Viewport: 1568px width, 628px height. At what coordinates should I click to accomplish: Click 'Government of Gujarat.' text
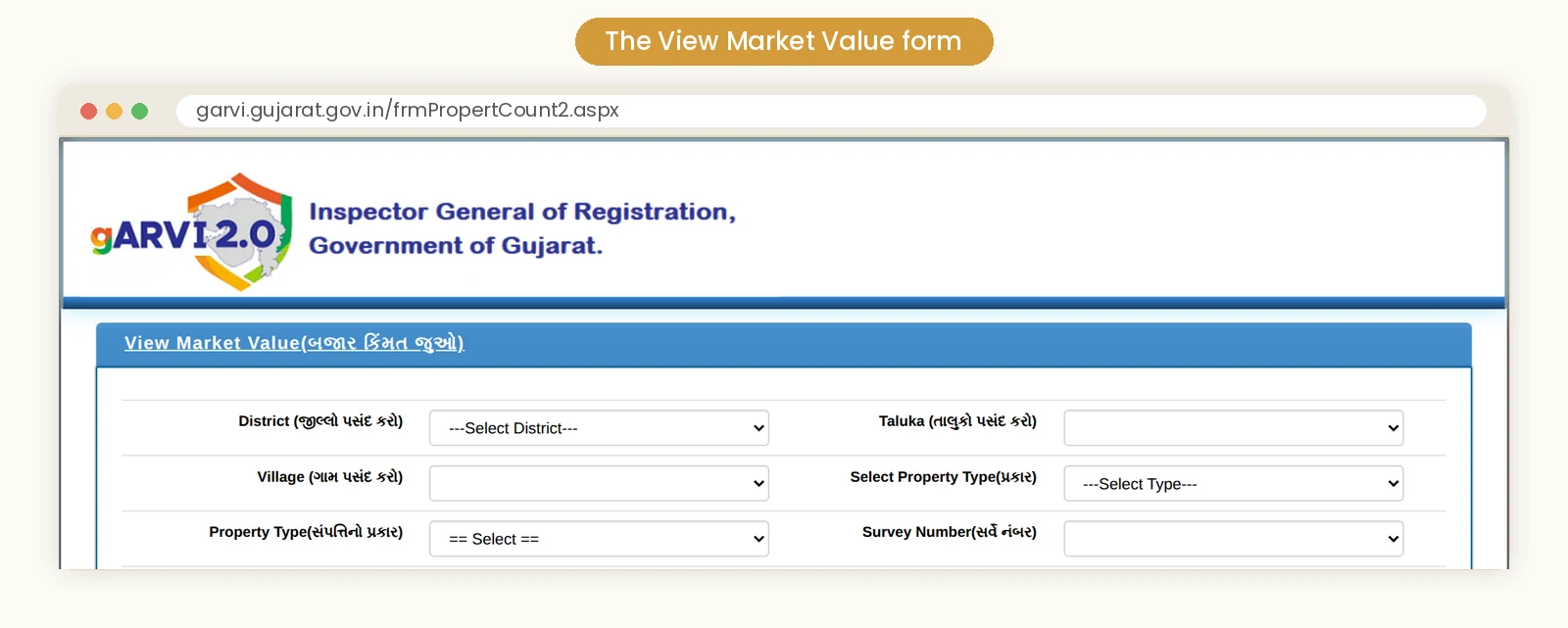click(x=456, y=245)
